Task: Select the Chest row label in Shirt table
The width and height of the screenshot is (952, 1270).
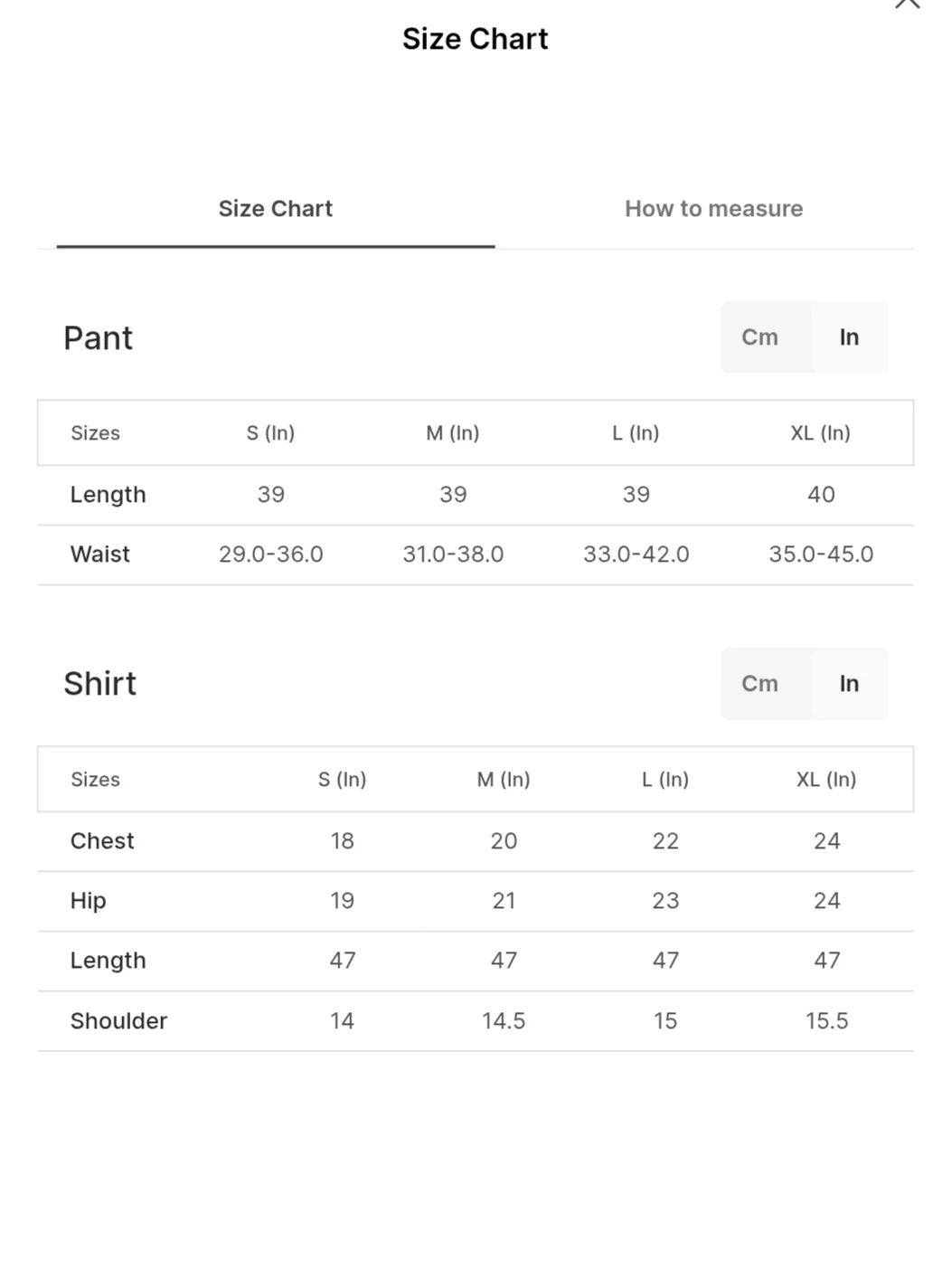Action: point(102,841)
